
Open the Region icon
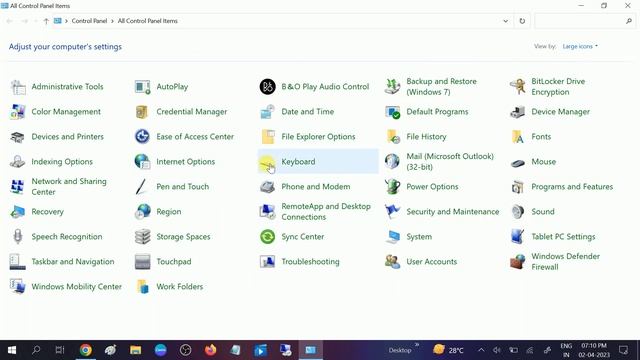[142, 212]
